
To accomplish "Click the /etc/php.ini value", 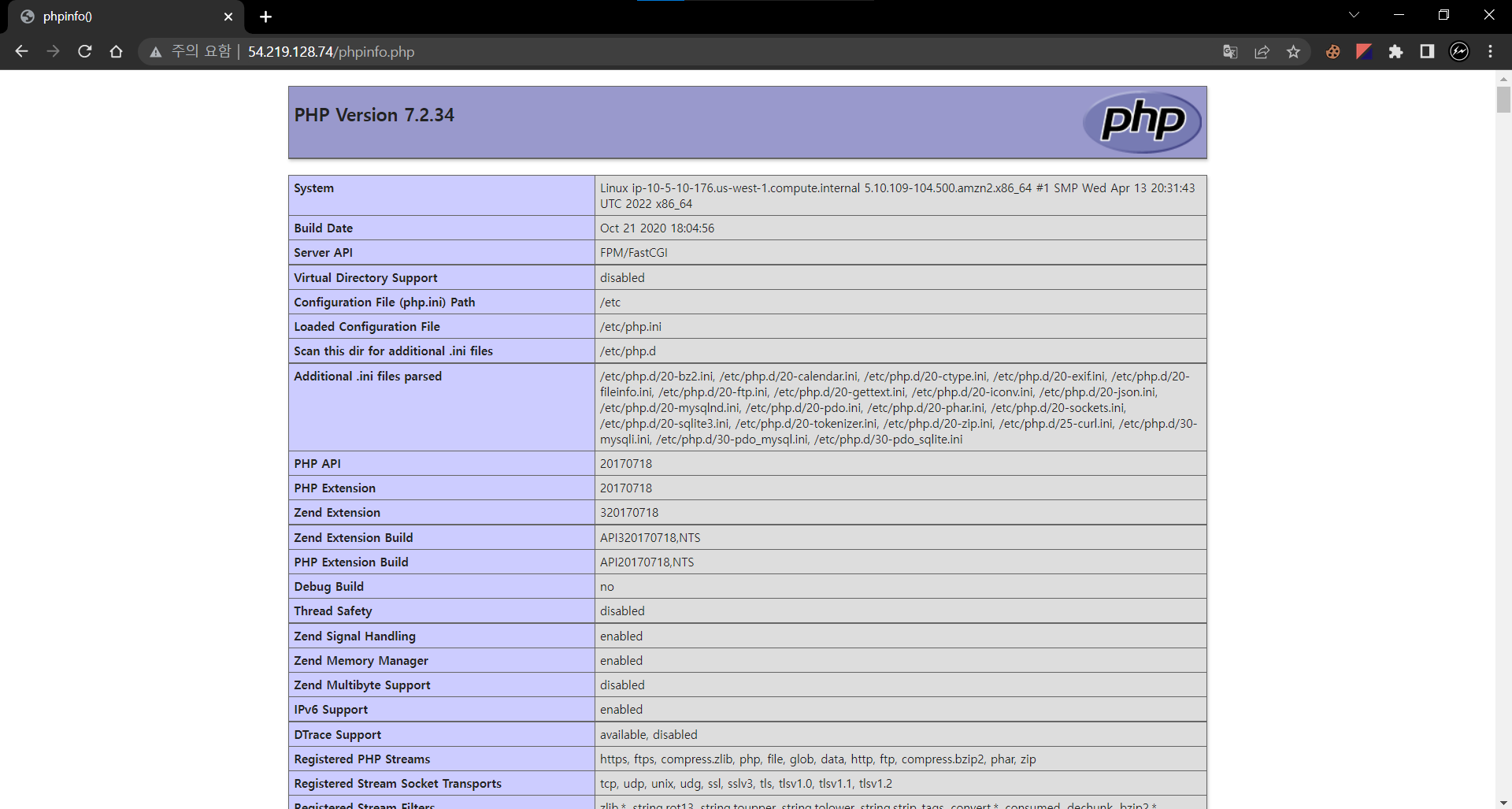I will pos(631,327).
